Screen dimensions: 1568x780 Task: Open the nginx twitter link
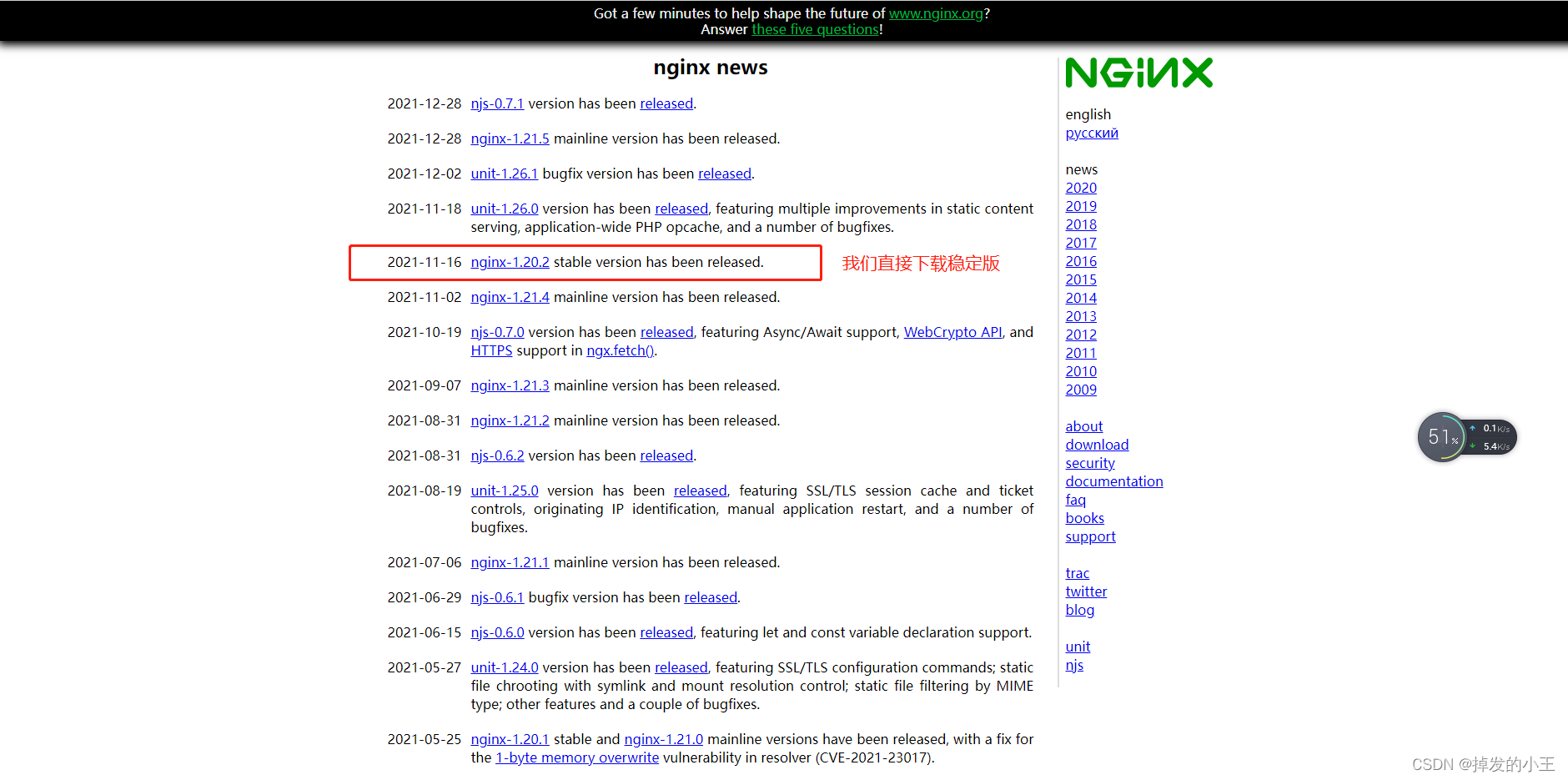1086,591
